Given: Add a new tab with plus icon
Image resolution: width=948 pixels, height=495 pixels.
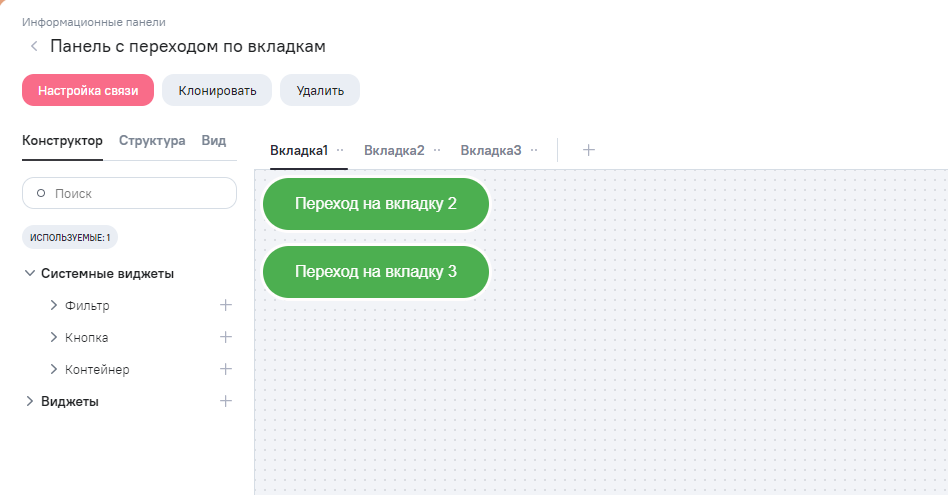Looking at the screenshot, I should pos(589,150).
